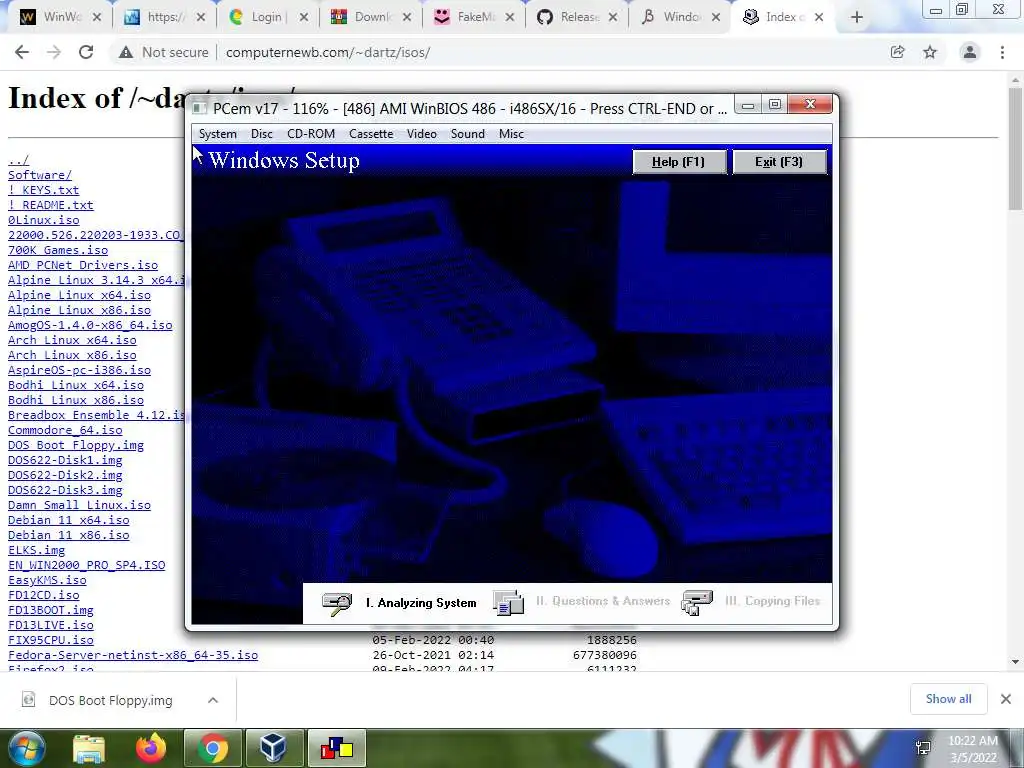Screen dimensions: 1024x768
Task: Open the Chrome profile icon
Action: [970, 52]
